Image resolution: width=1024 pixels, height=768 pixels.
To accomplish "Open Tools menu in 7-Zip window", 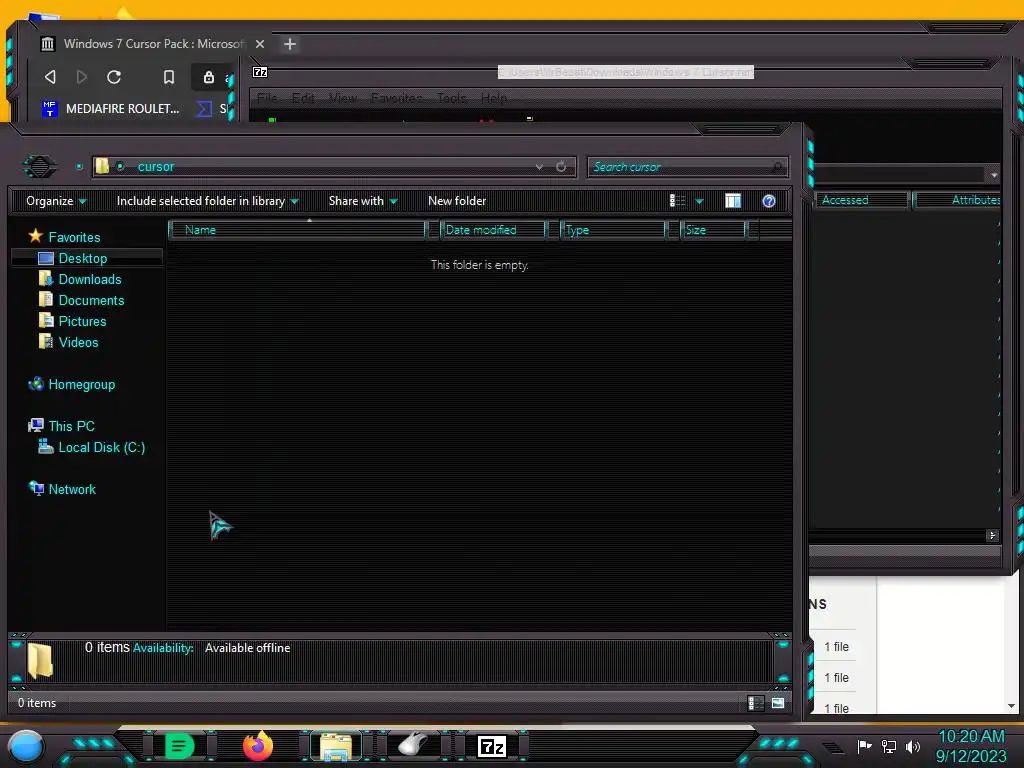I will (x=452, y=98).
